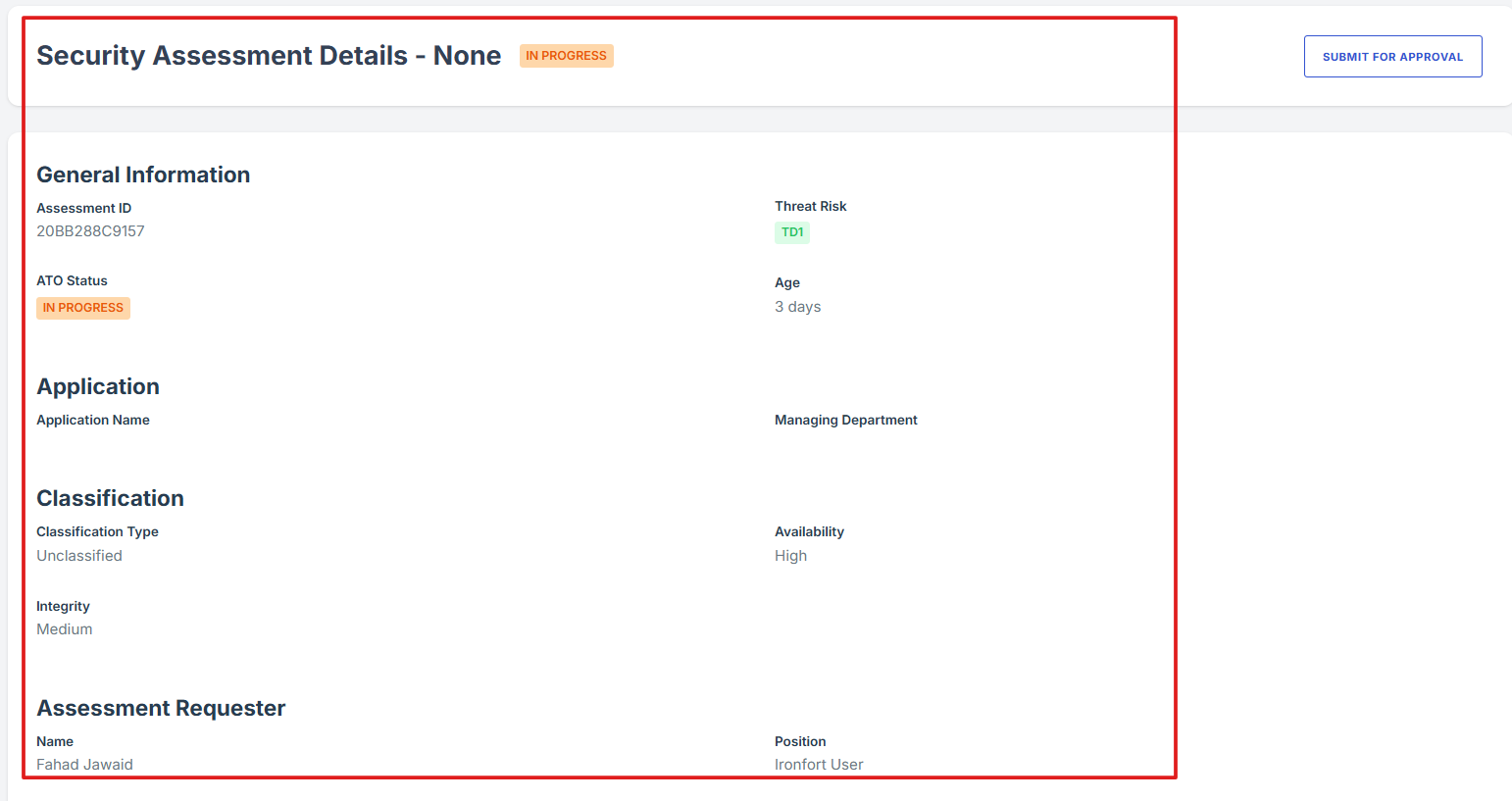This screenshot has width=1512, height=801.
Task: Select the Application section heading
Action: (98, 386)
